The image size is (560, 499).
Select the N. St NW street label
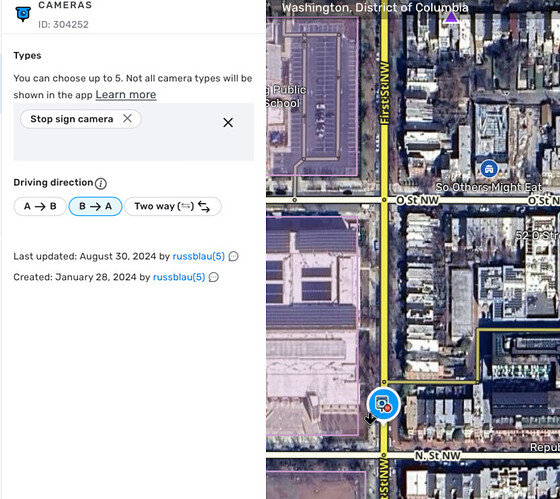[x=438, y=455]
